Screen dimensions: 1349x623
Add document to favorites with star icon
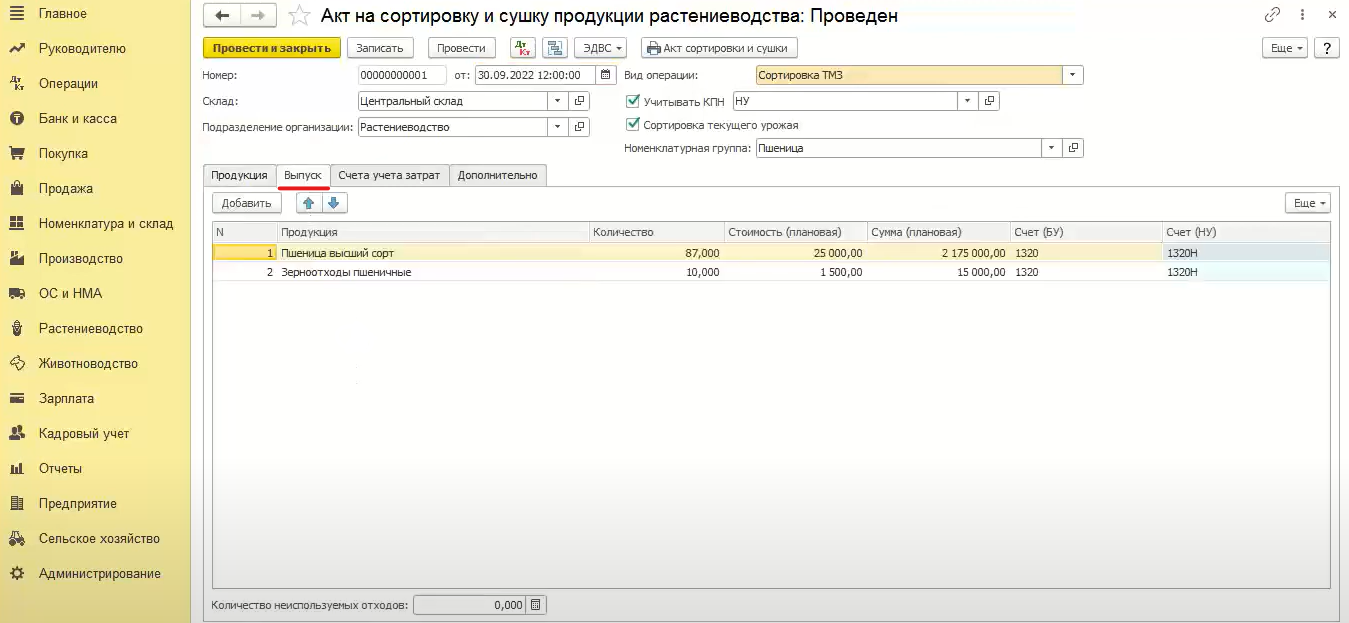click(298, 16)
